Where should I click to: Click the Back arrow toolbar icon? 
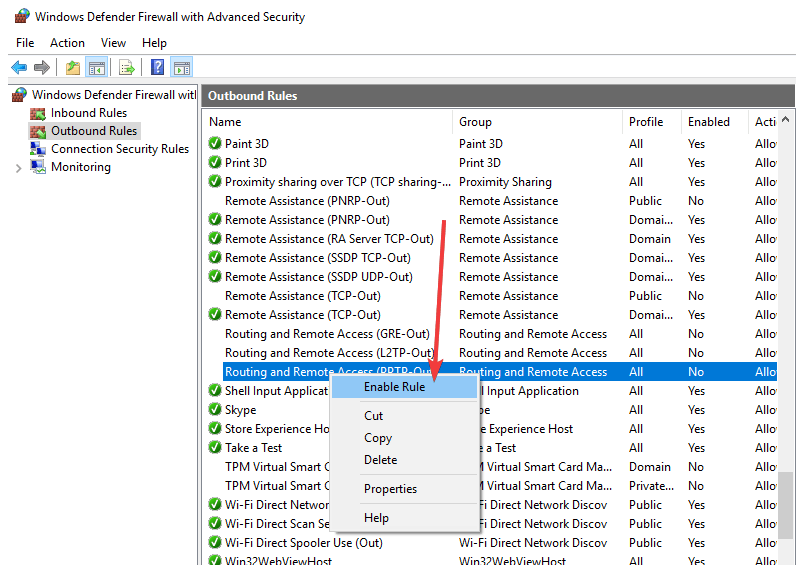(x=19, y=67)
